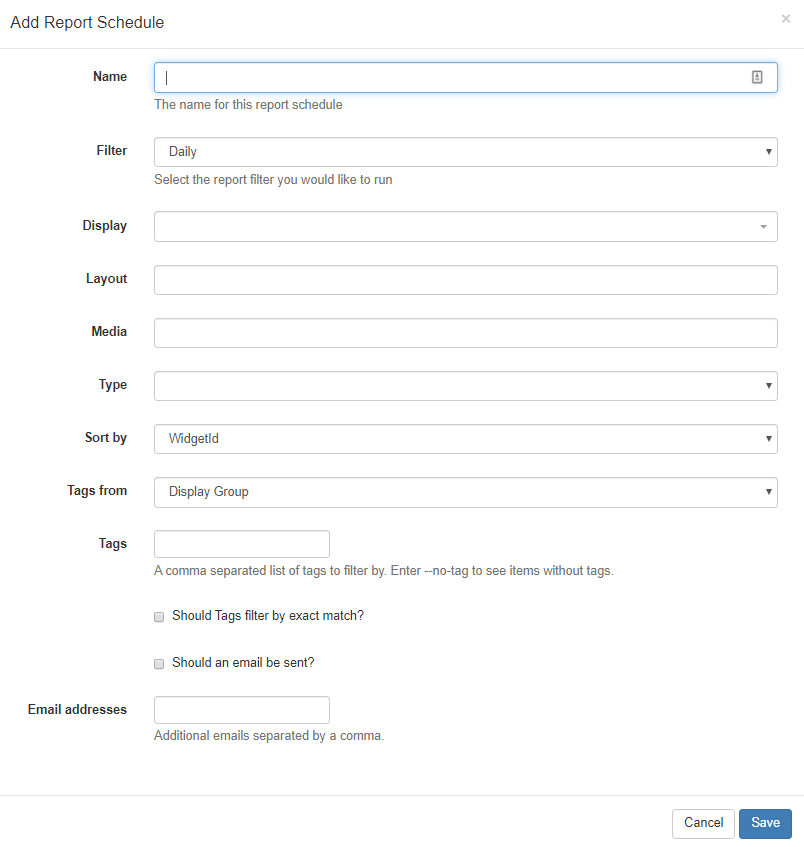Click the Filter dropdown arrow icon
Screen dimensions: 804x847
(x=768, y=152)
